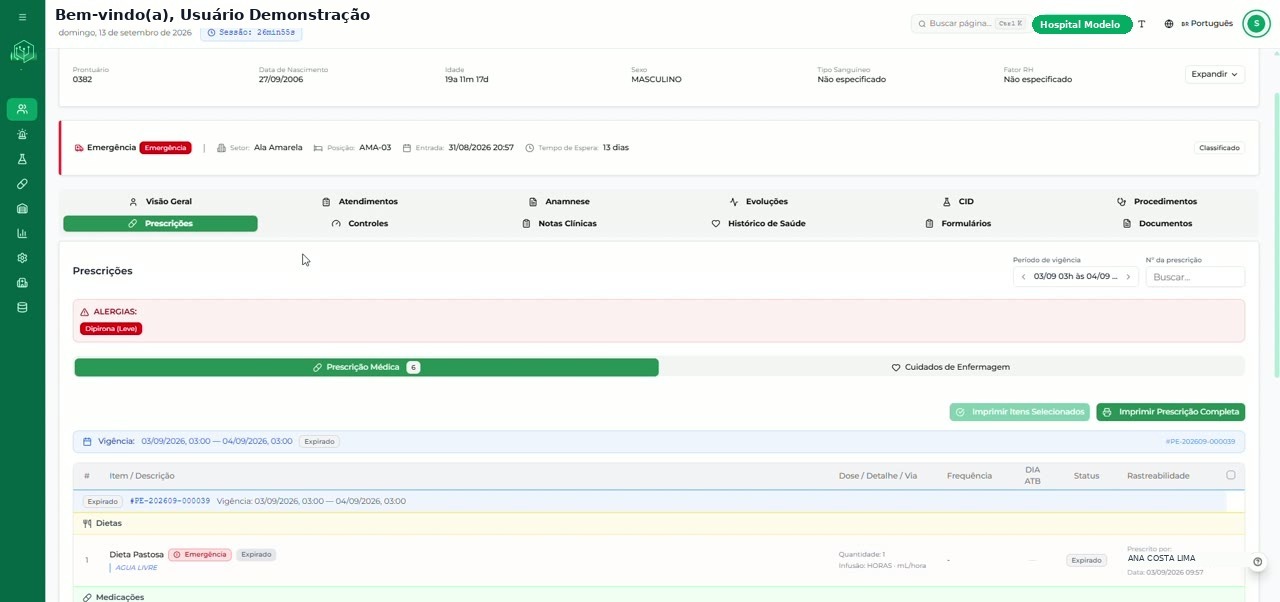
Task: Expand the patient details with Expandir
Action: [x=1215, y=74]
